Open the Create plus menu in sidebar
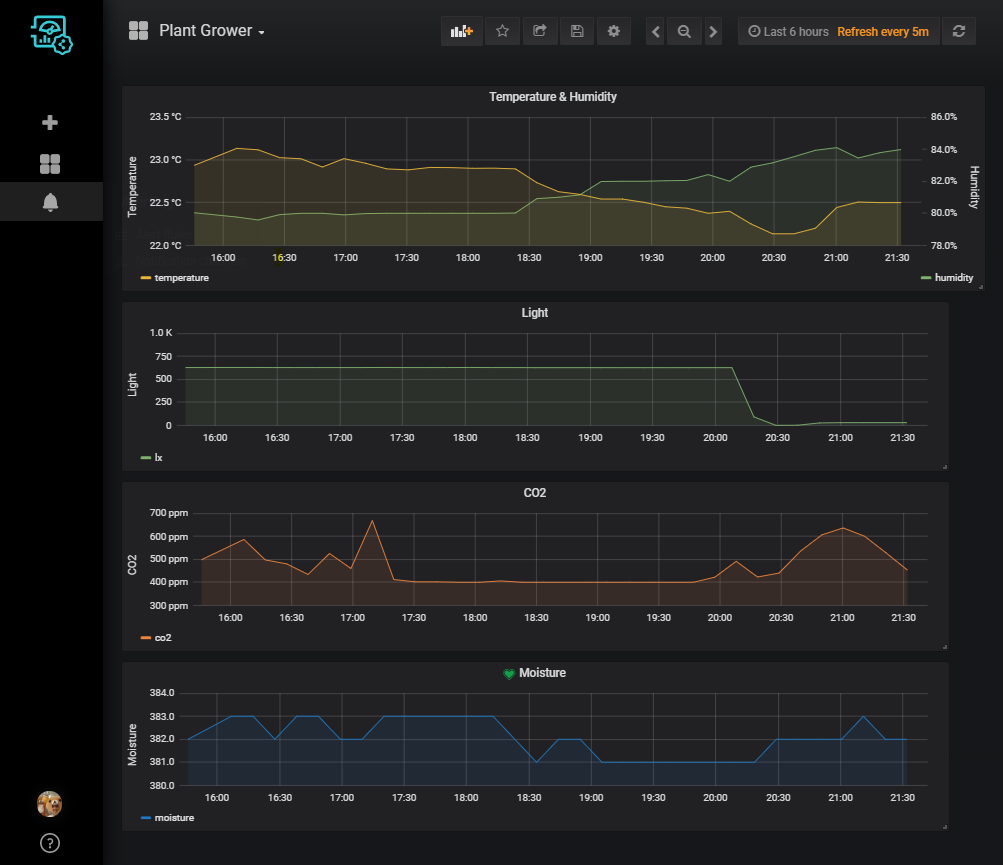Screen dimensions: 1003x865 [x=50, y=123]
